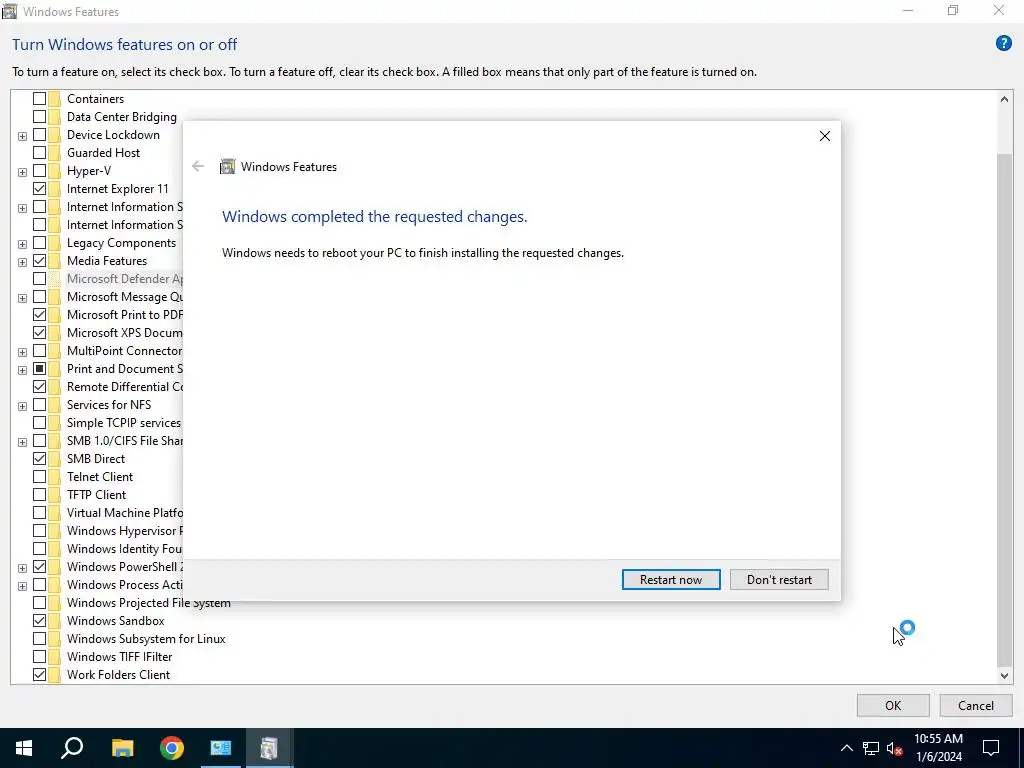Click the scrollbar up arrow
1024x768 pixels.
(x=1004, y=99)
